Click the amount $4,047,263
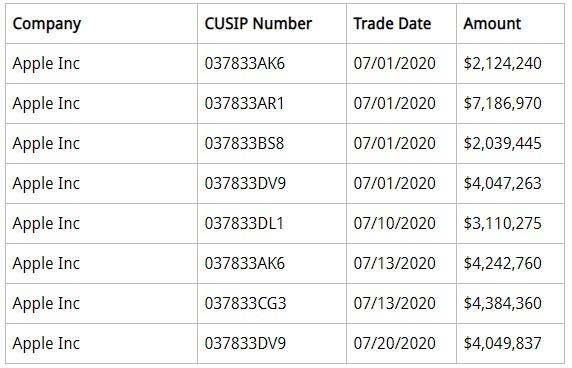This screenshot has width=572, height=368. click(502, 183)
